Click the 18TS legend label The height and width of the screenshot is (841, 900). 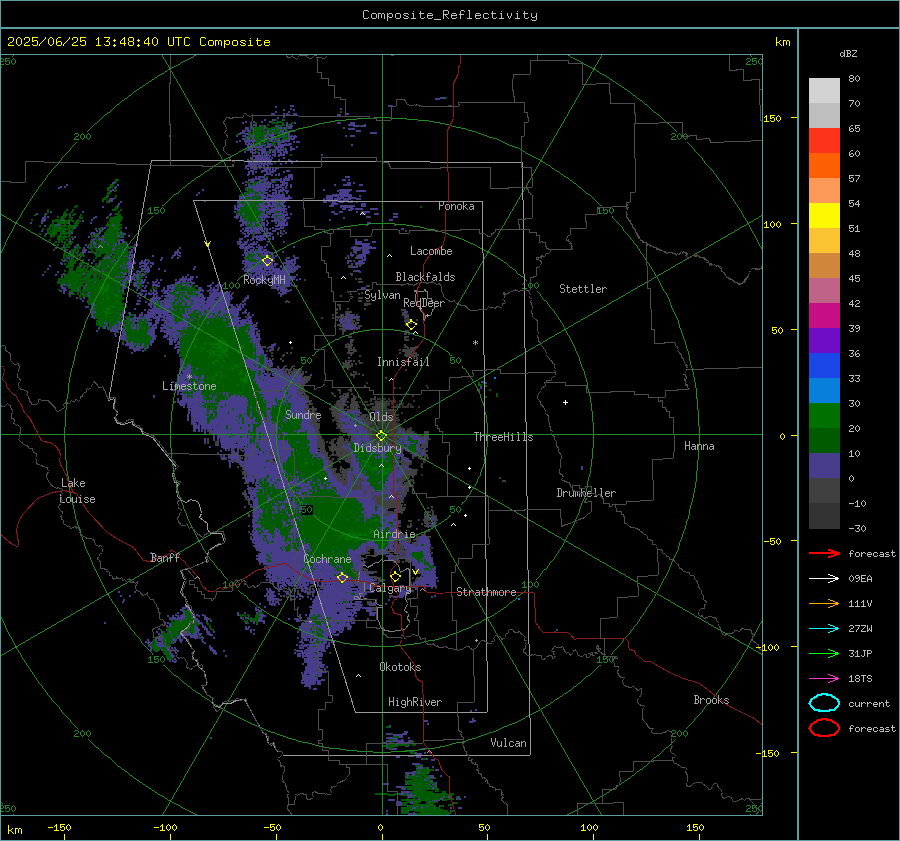point(860,679)
